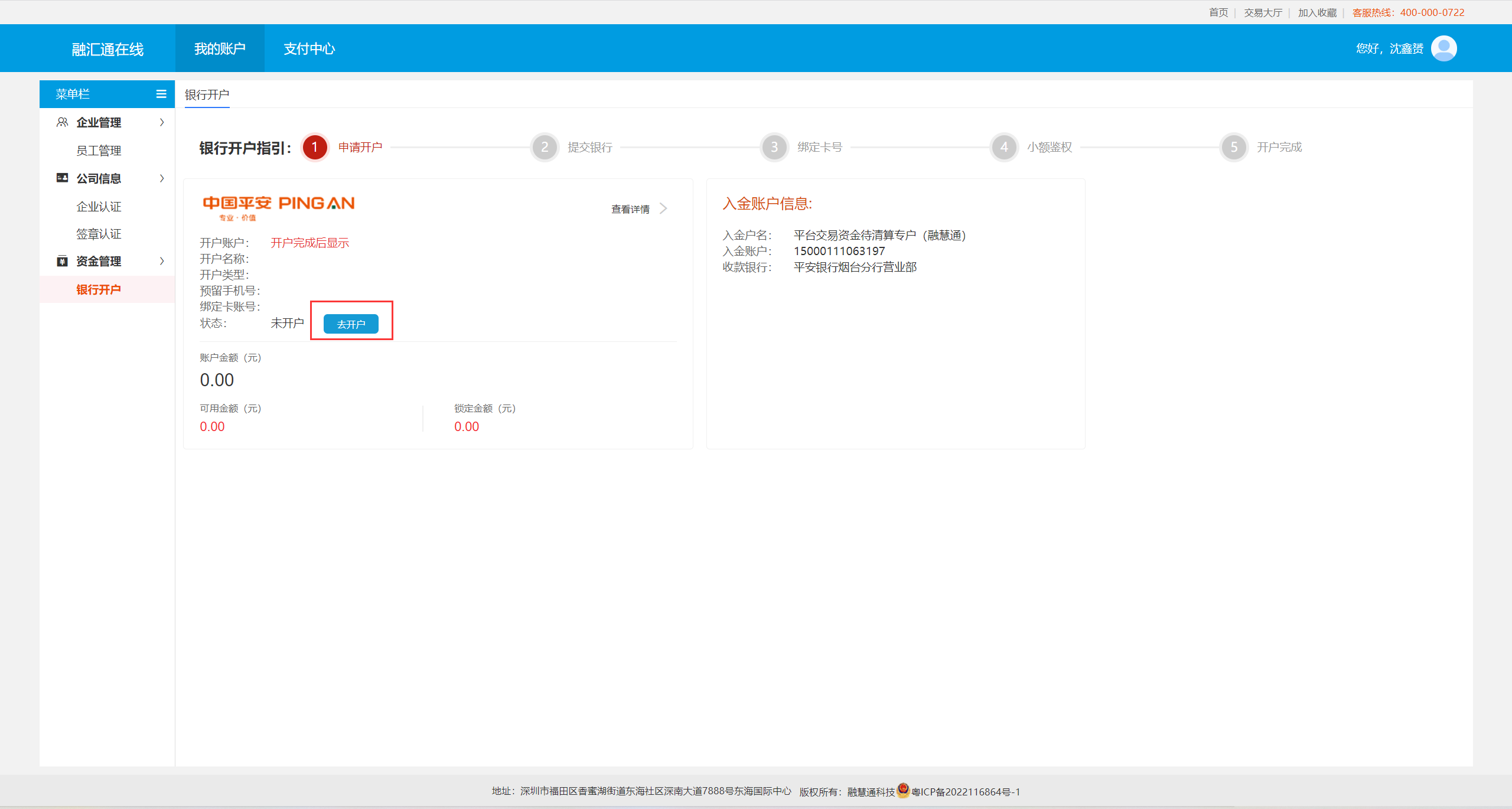The image size is (1512, 809).
Task: Click the 融汇通在线 site title
Action: [x=107, y=49]
